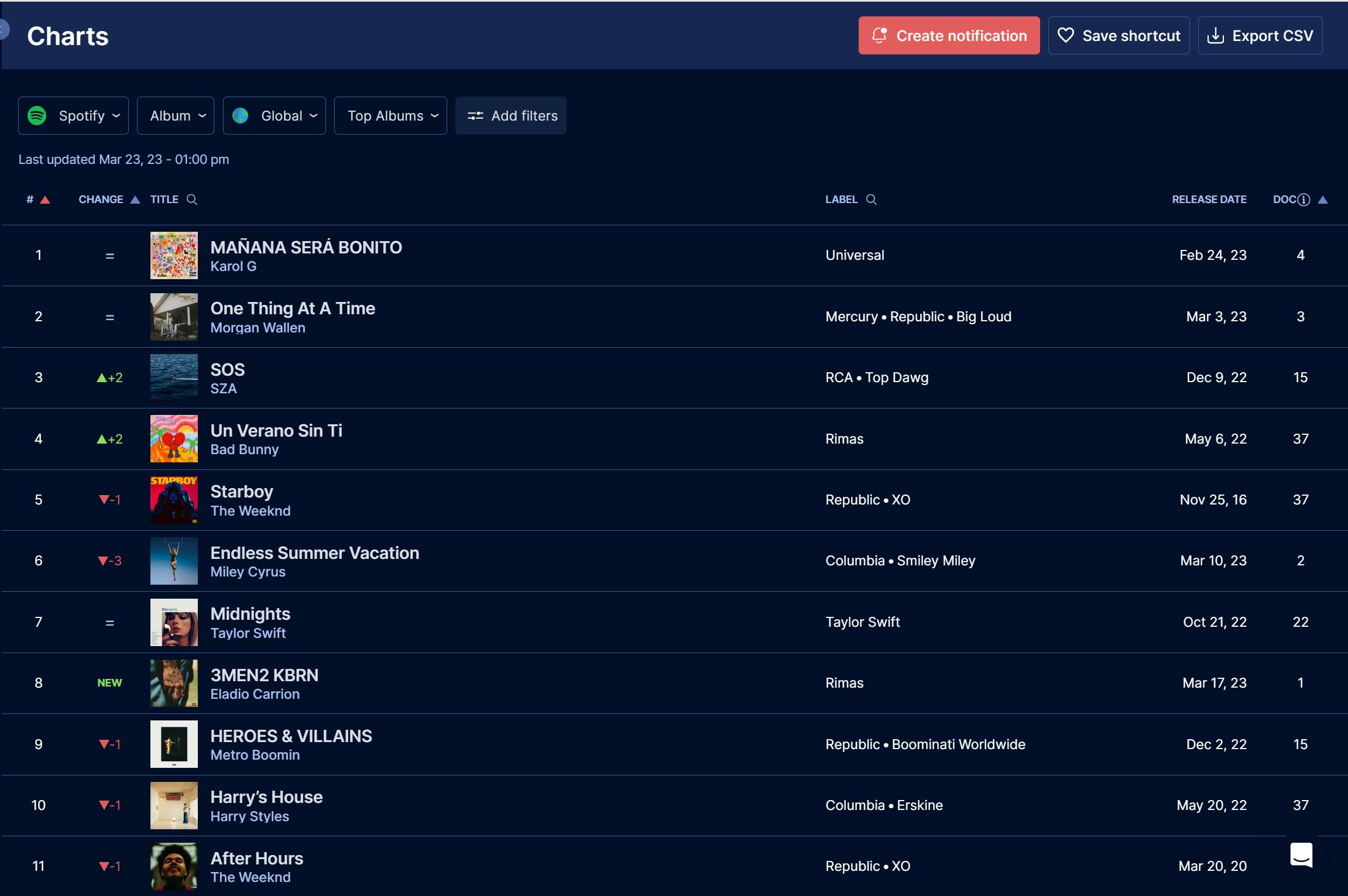This screenshot has width=1348, height=896.
Task: Open the chat support bubble icon
Action: point(1301,855)
